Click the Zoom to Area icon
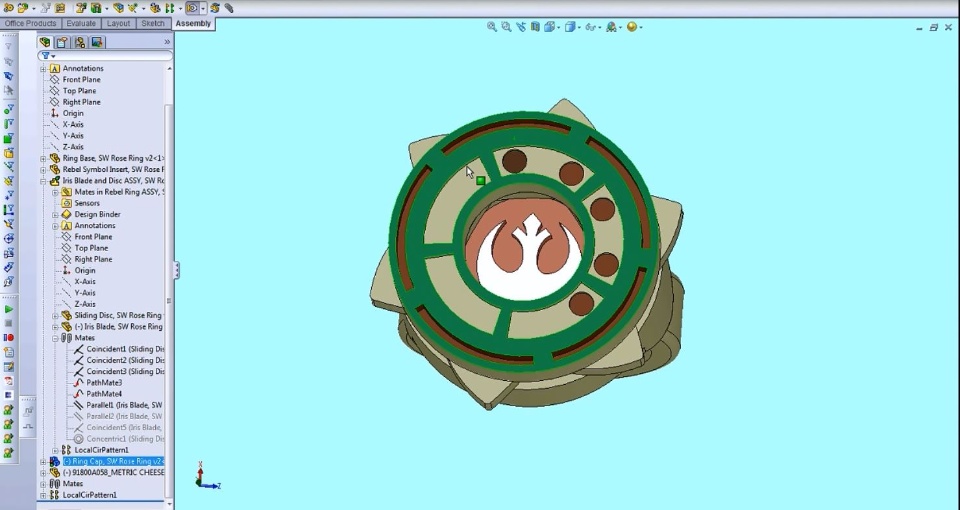The image size is (960, 510). coord(506,27)
